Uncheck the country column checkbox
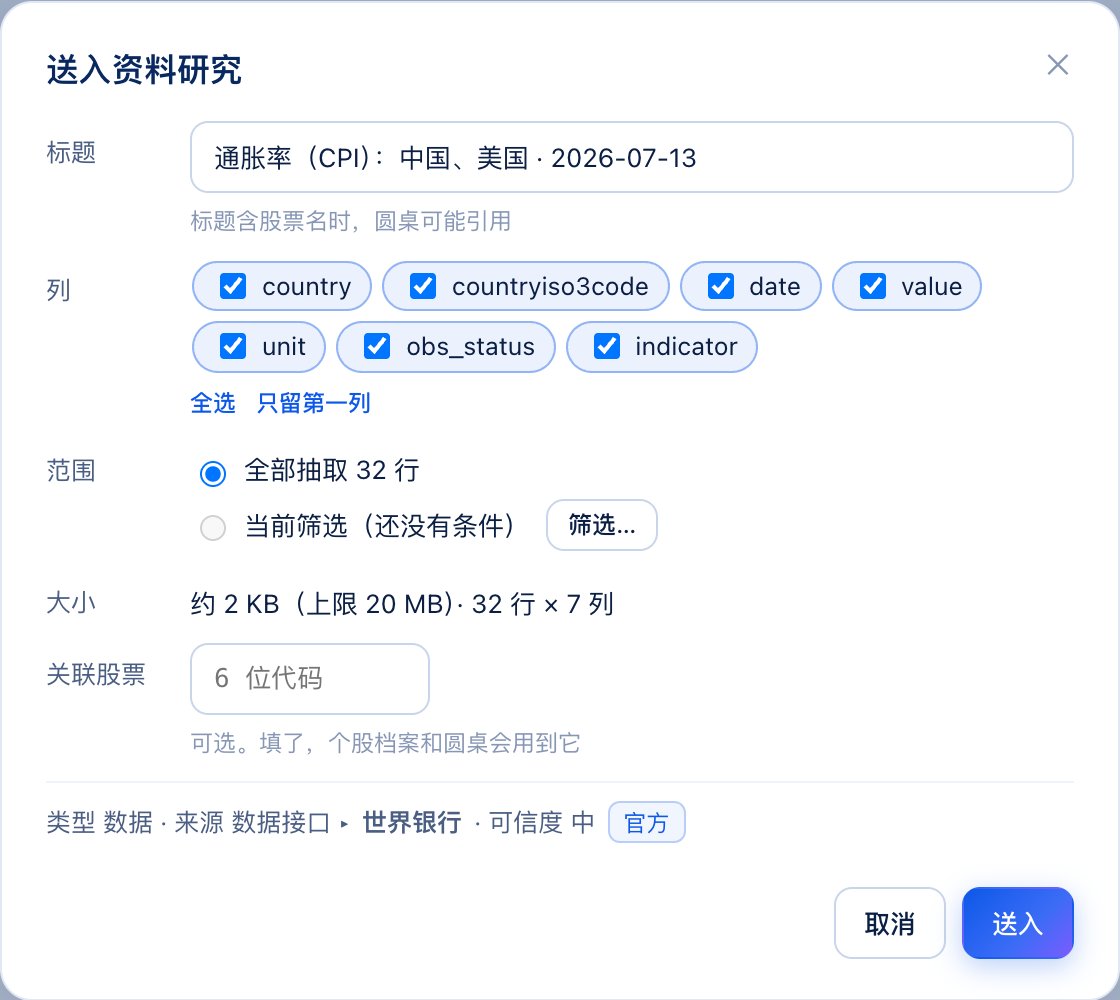 point(233,286)
